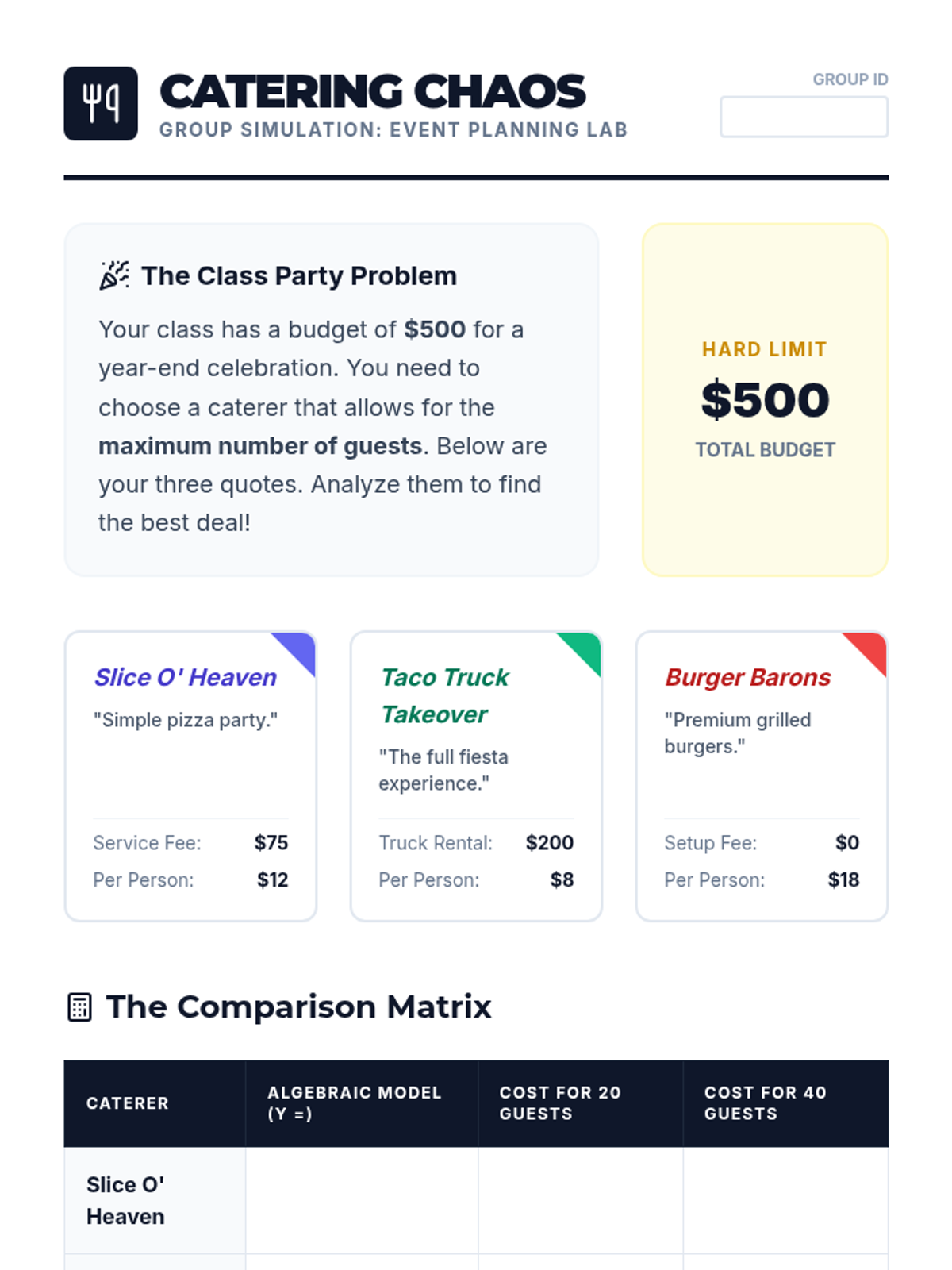Click the $500 total budget amount

[765, 399]
